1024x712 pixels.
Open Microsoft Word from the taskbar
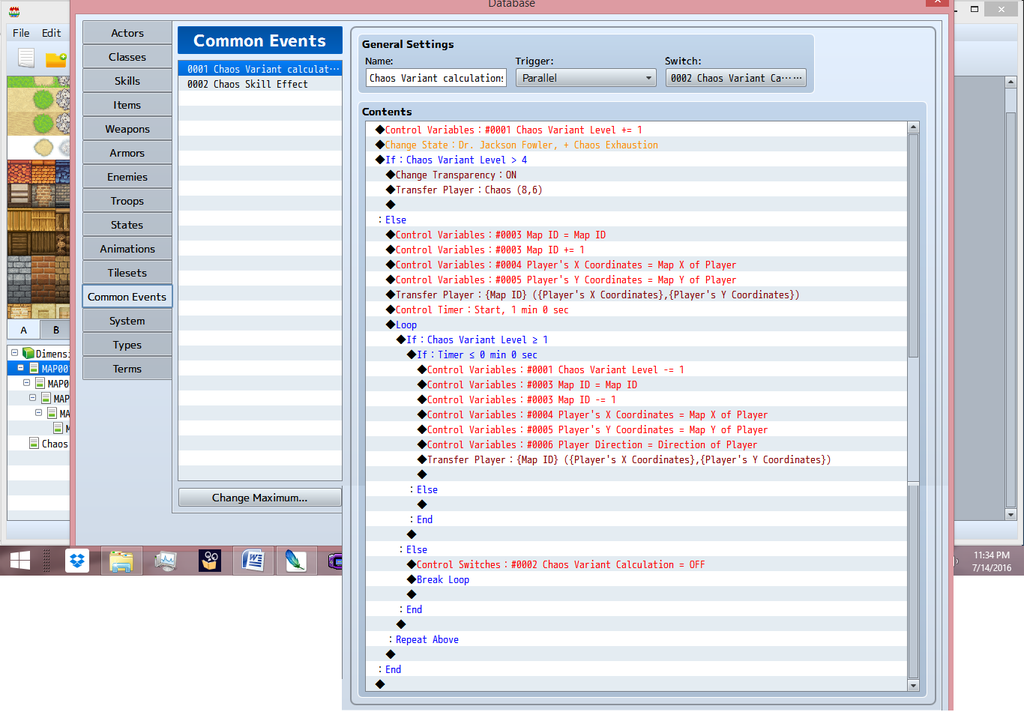pyautogui.click(x=251, y=561)
